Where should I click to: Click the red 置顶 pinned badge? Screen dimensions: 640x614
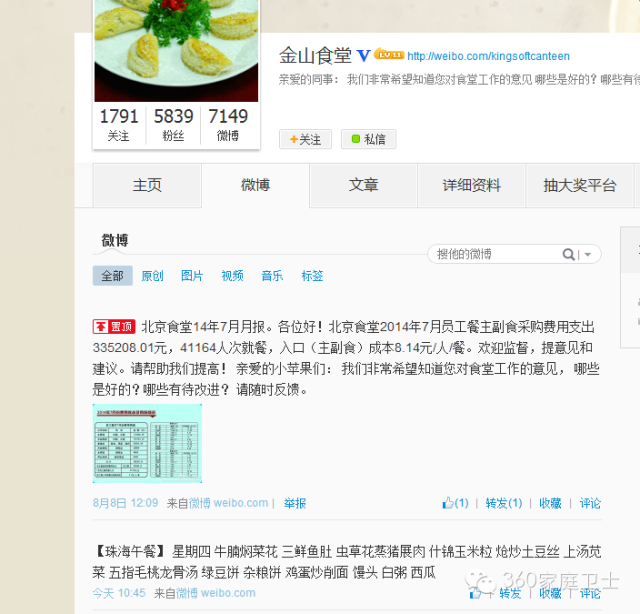[114, 327]
